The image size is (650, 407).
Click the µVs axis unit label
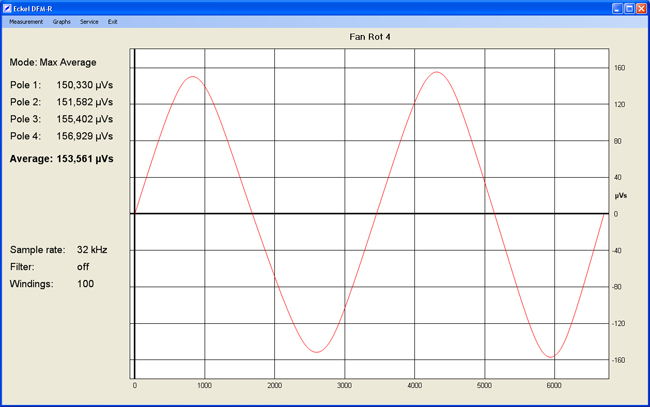click(x=621, y=196)
